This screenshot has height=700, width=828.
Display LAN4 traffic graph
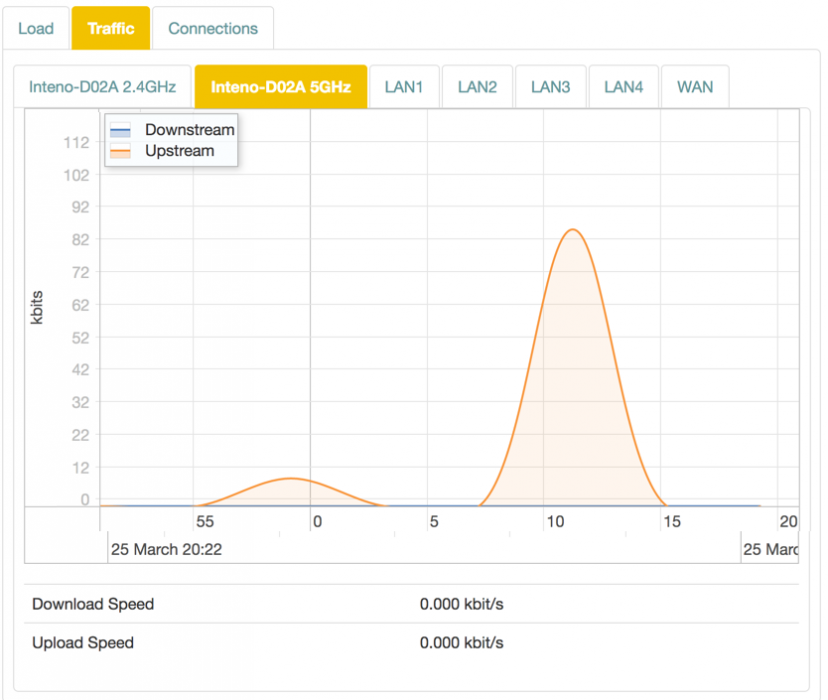623,87
